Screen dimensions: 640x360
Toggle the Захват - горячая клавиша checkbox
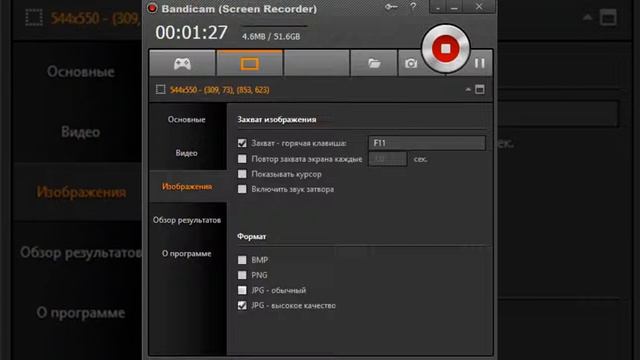click(242, 143)
